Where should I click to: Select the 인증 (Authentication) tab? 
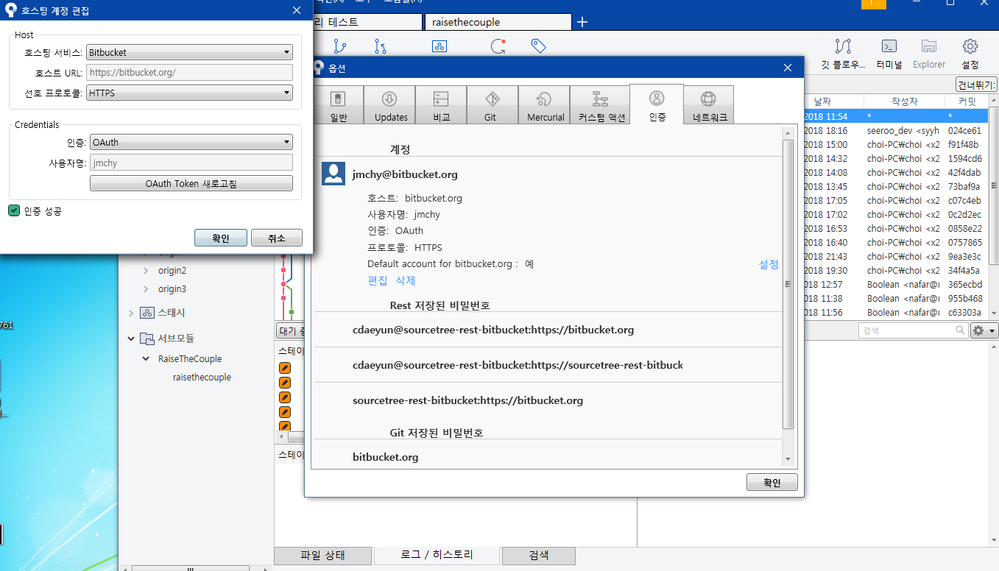[x=657, y=105]
